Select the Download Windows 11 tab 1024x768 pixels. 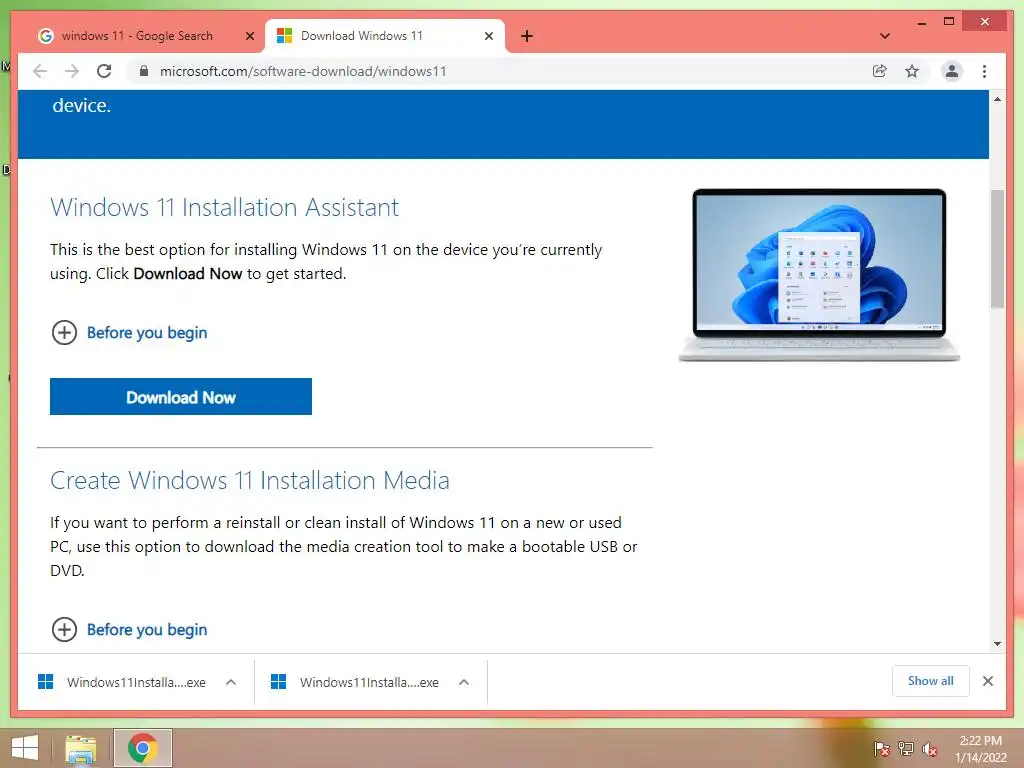384,36
